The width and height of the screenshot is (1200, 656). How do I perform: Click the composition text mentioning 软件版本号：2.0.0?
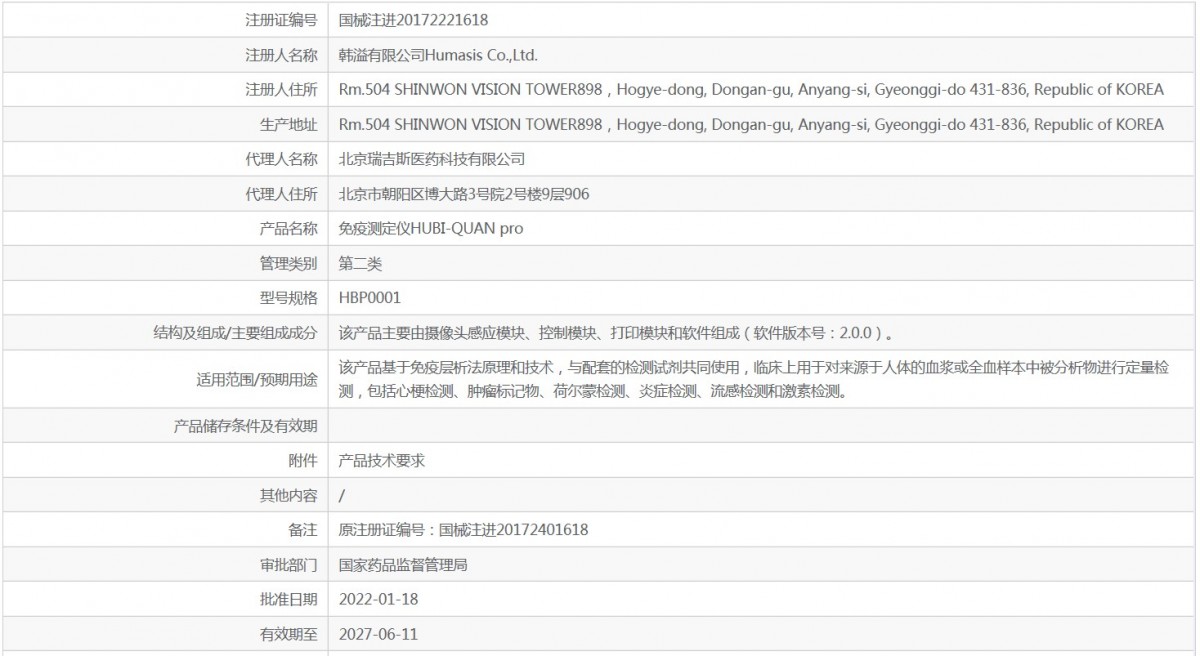[x=616, y=333]
